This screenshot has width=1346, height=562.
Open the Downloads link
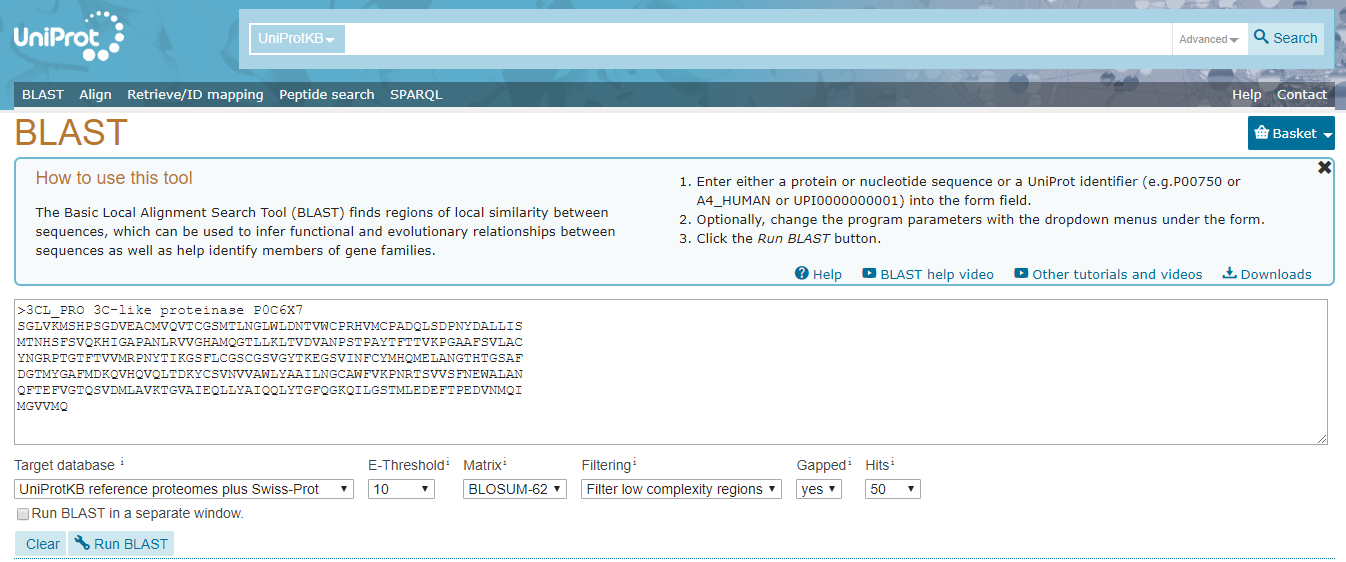[1267, 274]
